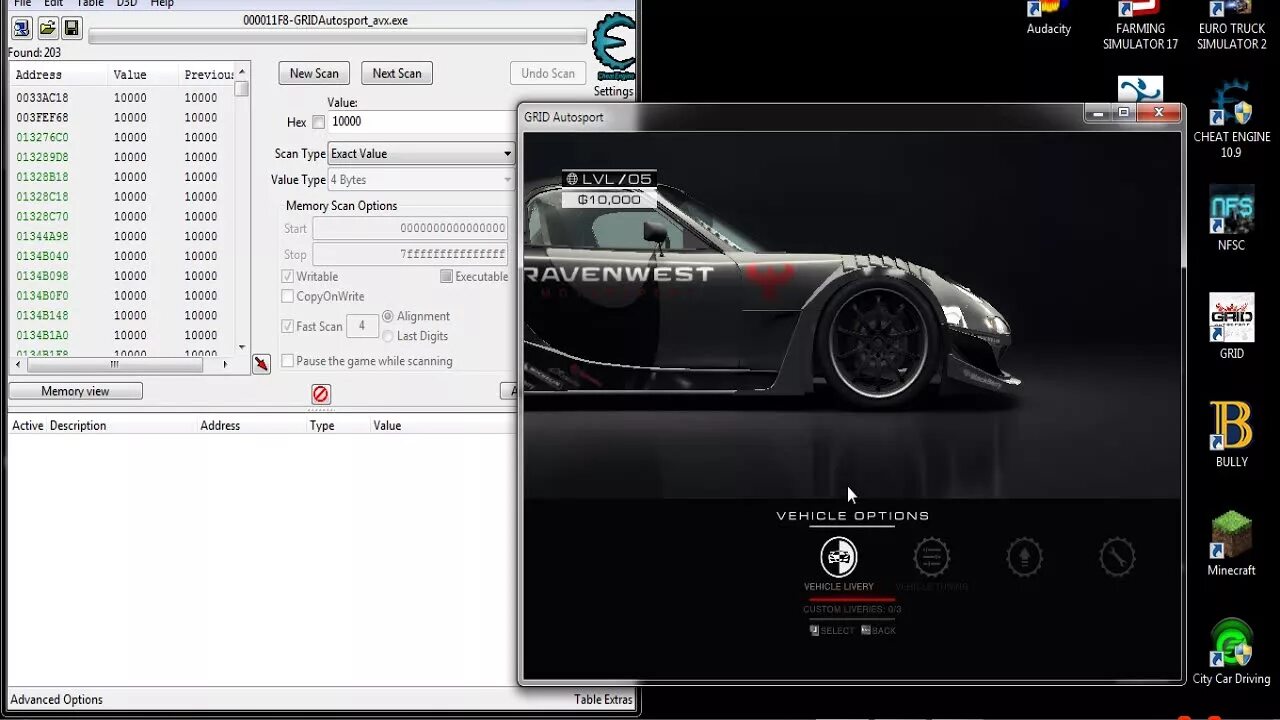
Task: Open Cheat Engine Settings via the logo
Action: (x=613, y=55)
